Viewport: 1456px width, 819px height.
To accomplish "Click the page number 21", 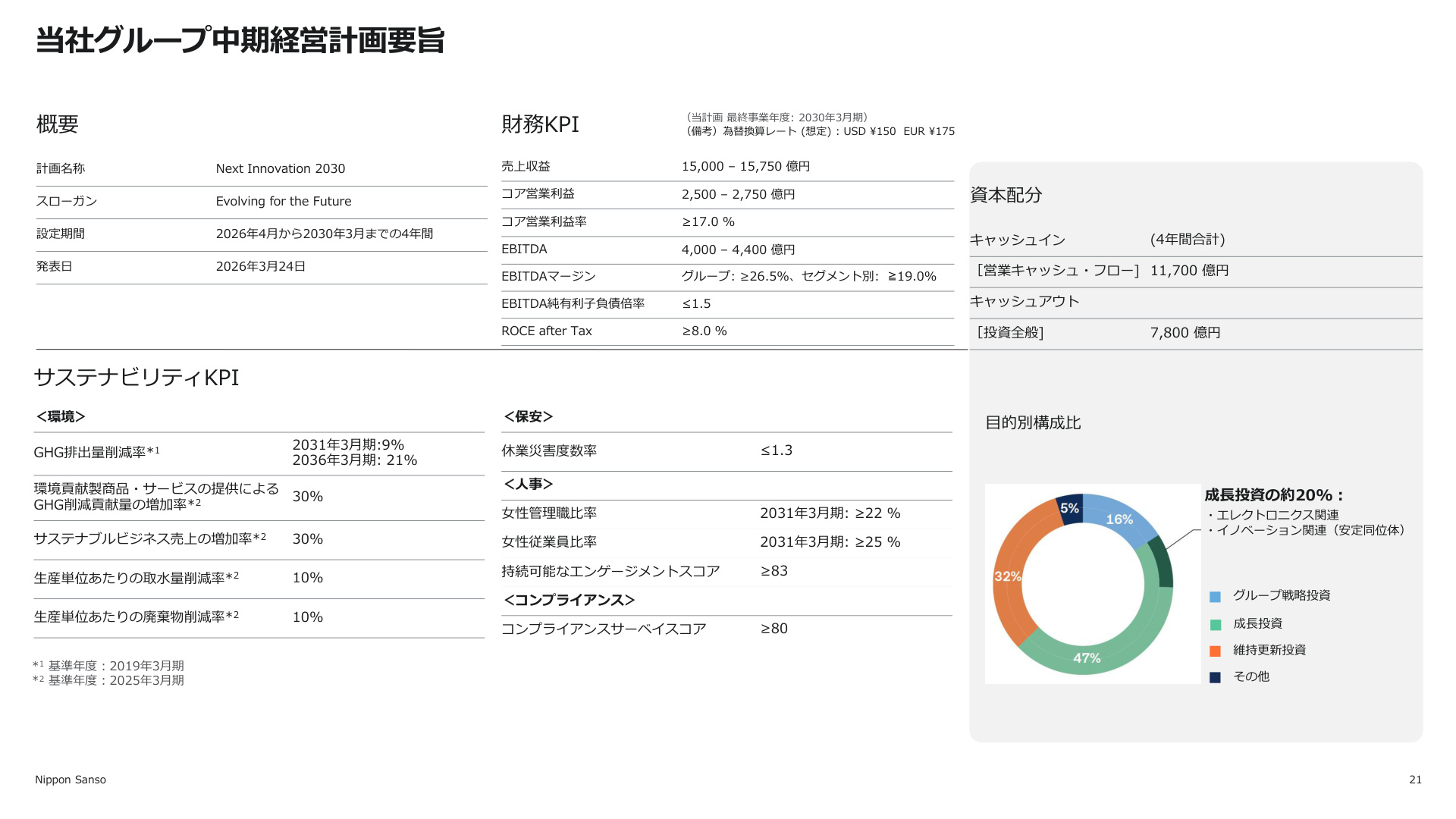I will click(1415, 780).
